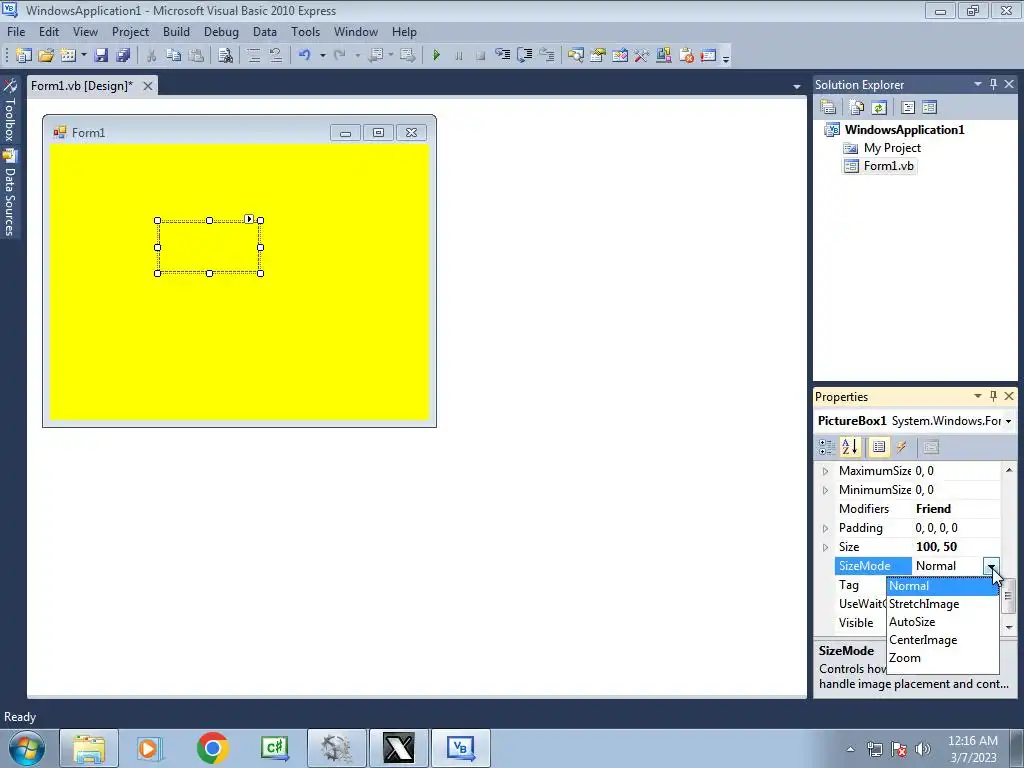
Task: Click the Paste clipboard icon
Action: [195, 56]
